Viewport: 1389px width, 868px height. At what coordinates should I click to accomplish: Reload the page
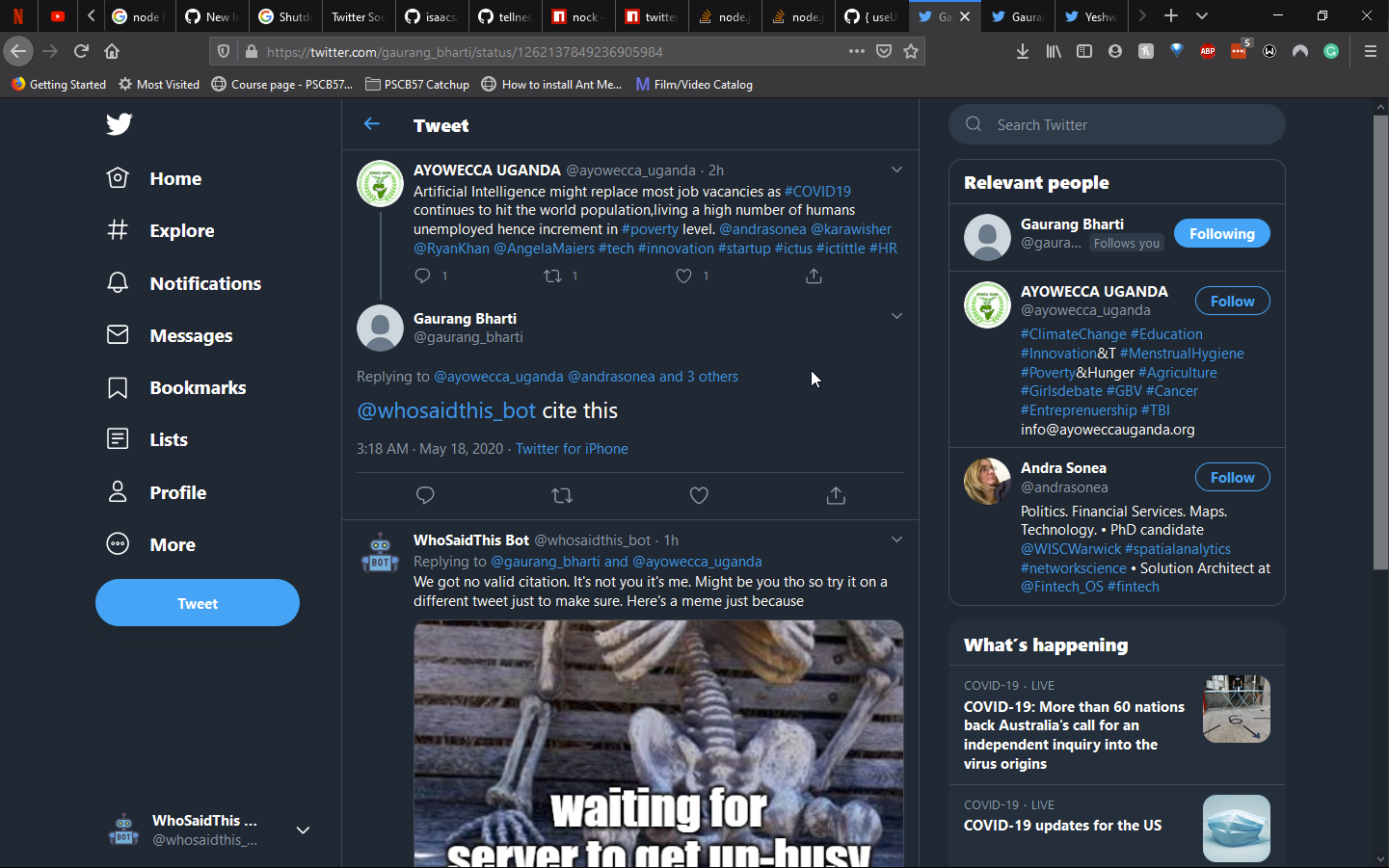tap(81, 51)
